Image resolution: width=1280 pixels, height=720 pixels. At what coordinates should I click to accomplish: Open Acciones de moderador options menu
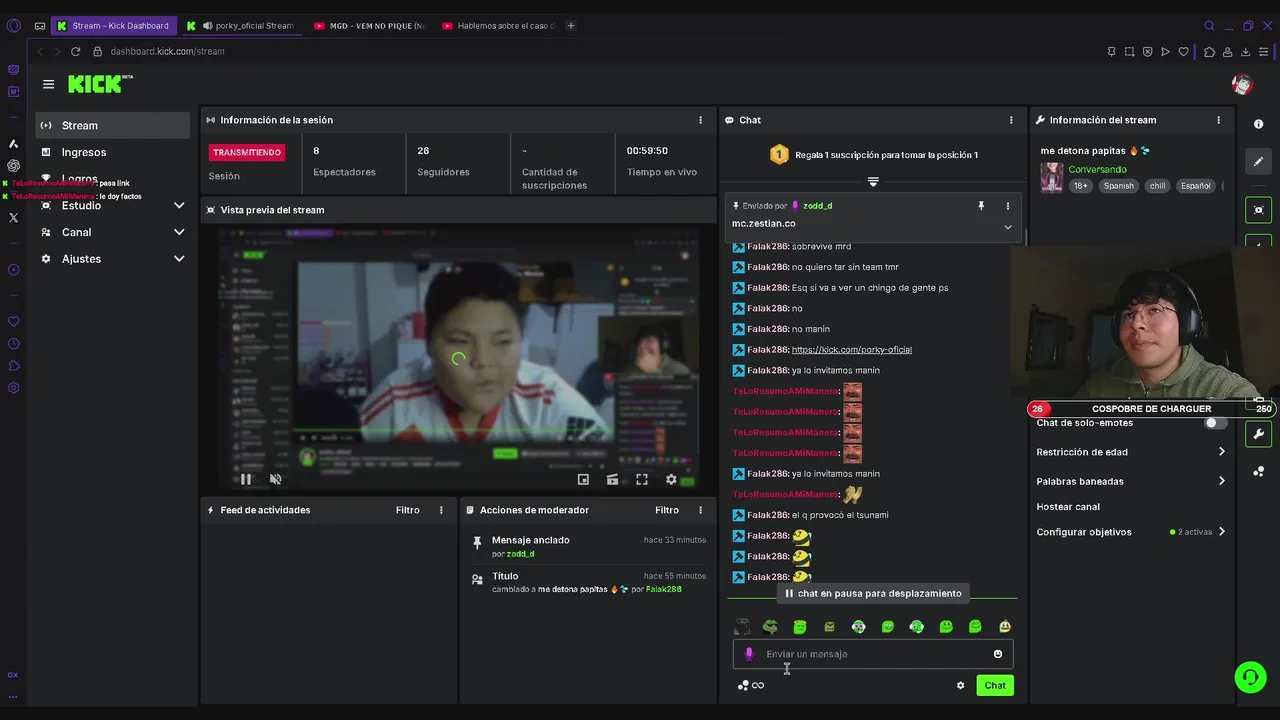pyautogui.click(x=700, y=510)
